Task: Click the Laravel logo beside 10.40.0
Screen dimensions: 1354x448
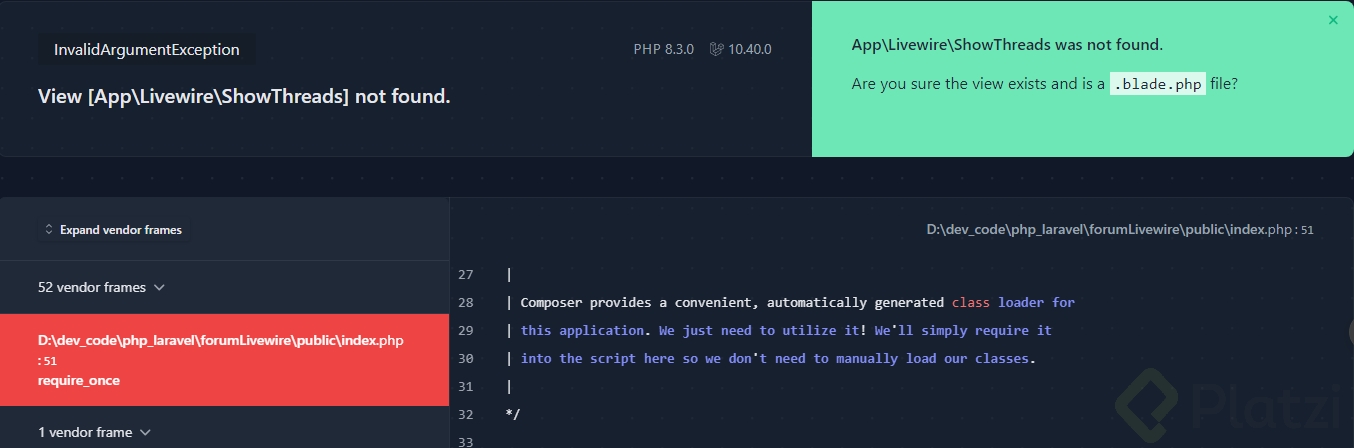Action: 716,49
